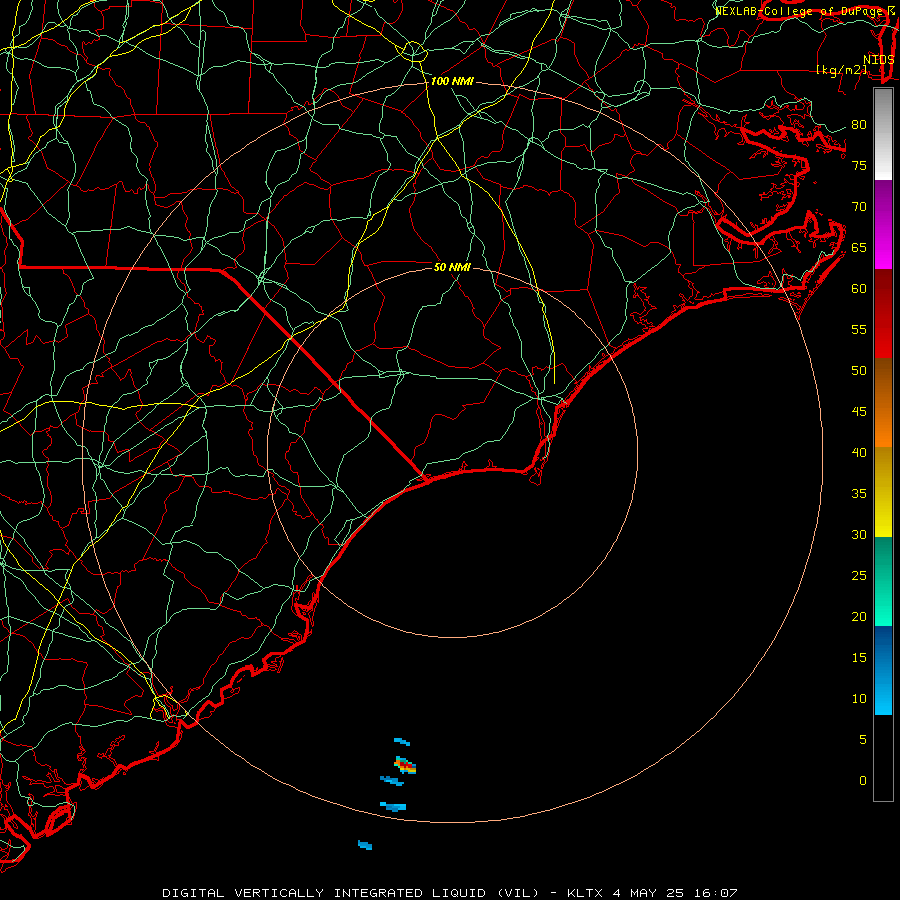Click the "10" scale value
900x900 pixels.
click(859, 699)
